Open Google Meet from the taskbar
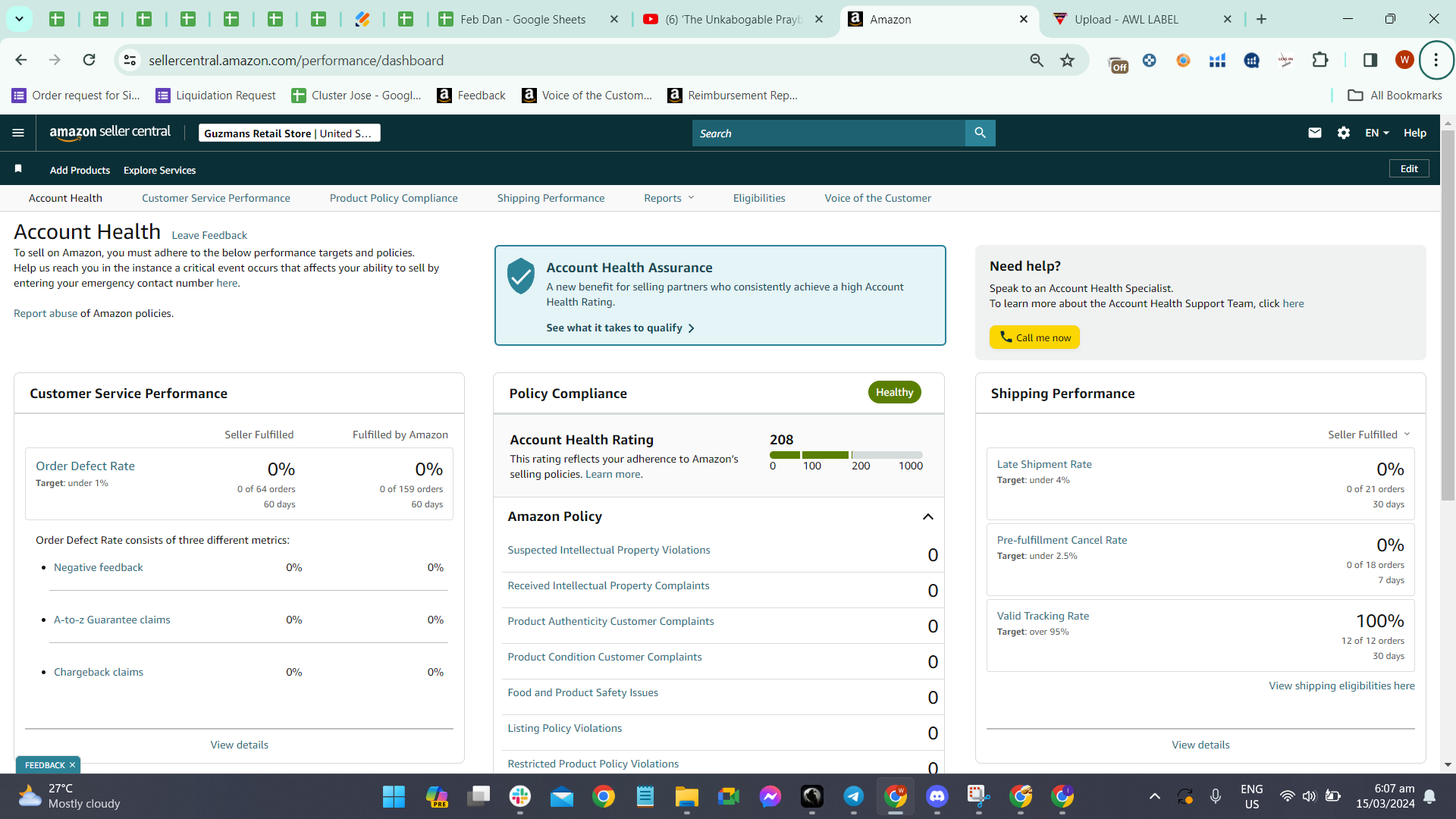Image resolution: width=1456 pixels, height=819 pixels. click(729, 797)
